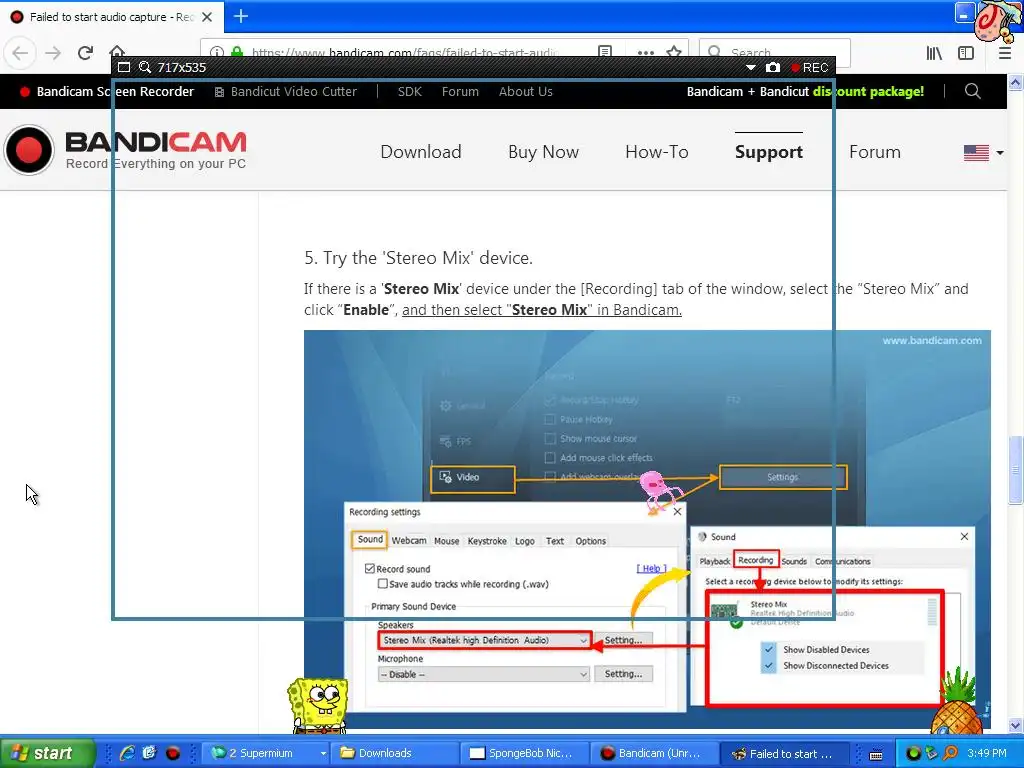This screenshot has height=768, width=1024.
Task: Open the Windows start button
Action: [x=47, y=753]
